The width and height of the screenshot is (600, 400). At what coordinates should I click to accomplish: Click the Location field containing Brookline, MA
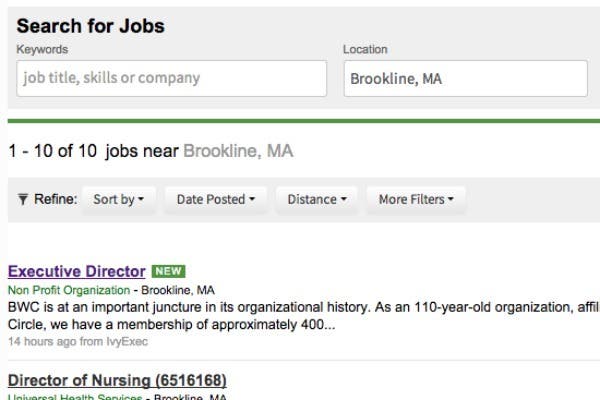465,79
